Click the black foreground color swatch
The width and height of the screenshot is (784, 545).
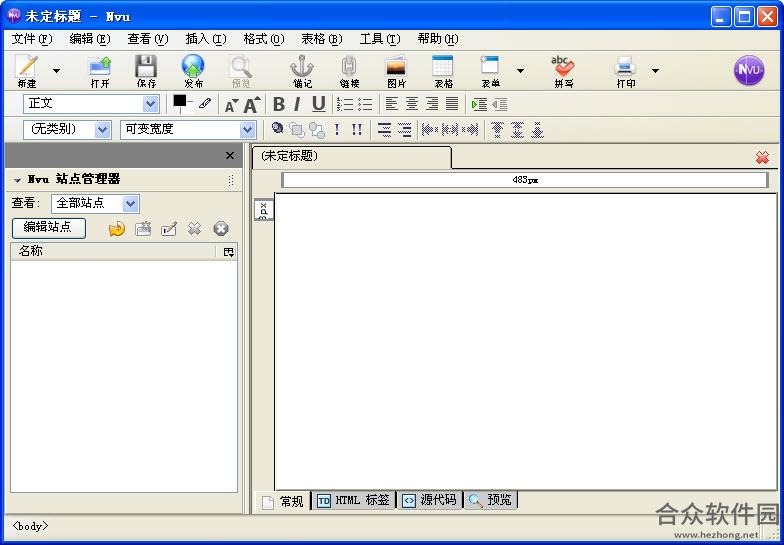coord(180,102)
